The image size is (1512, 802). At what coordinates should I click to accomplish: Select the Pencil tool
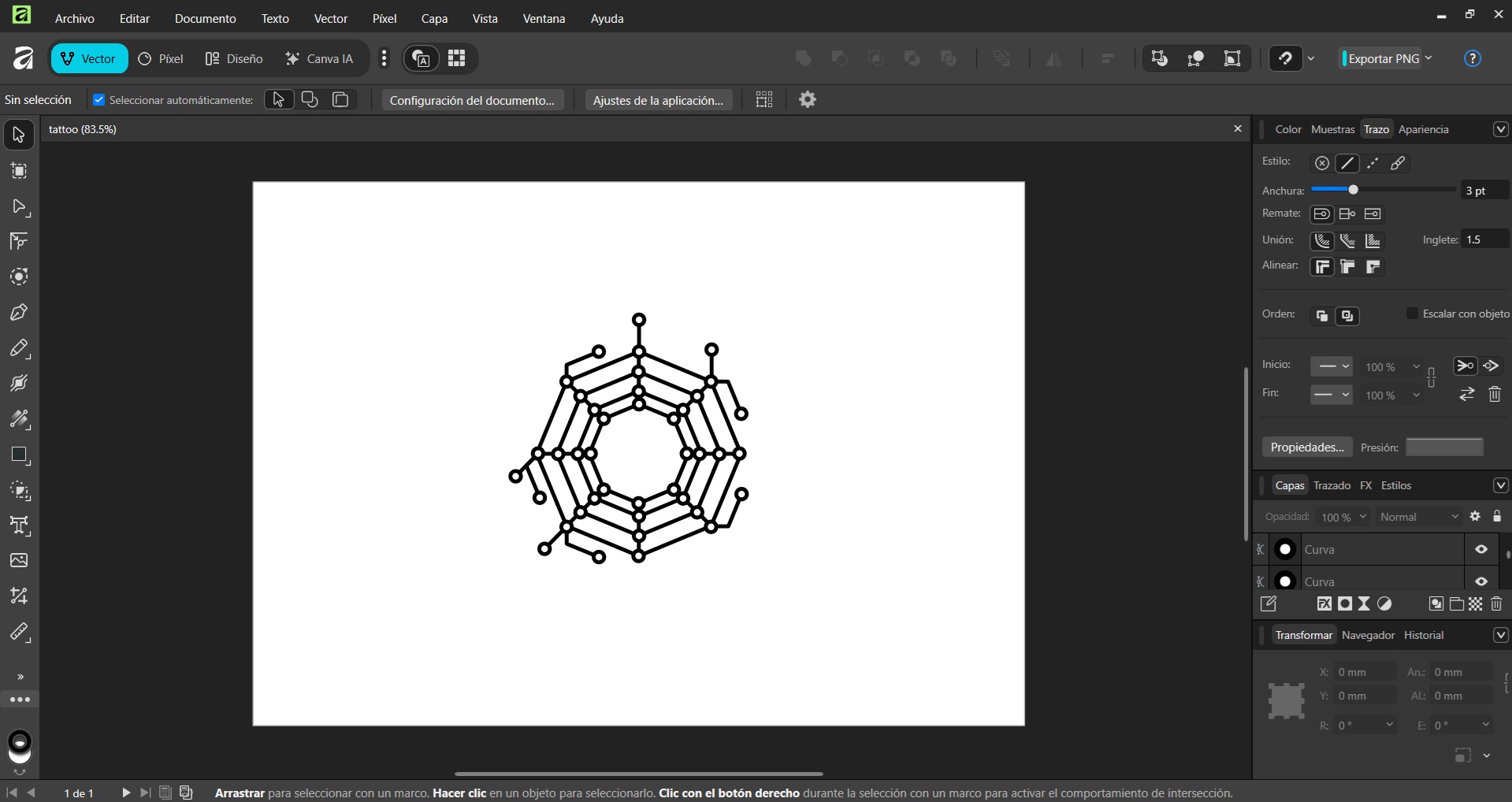coord(19,348)
